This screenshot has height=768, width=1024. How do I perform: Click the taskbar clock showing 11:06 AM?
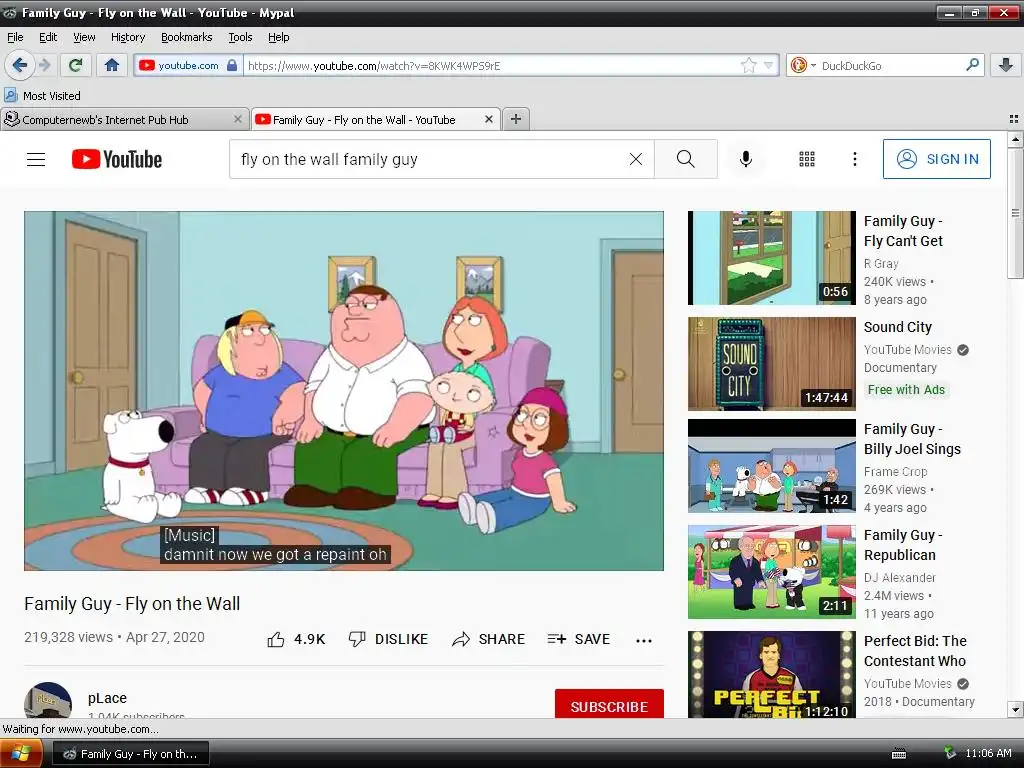coord(988,753)
